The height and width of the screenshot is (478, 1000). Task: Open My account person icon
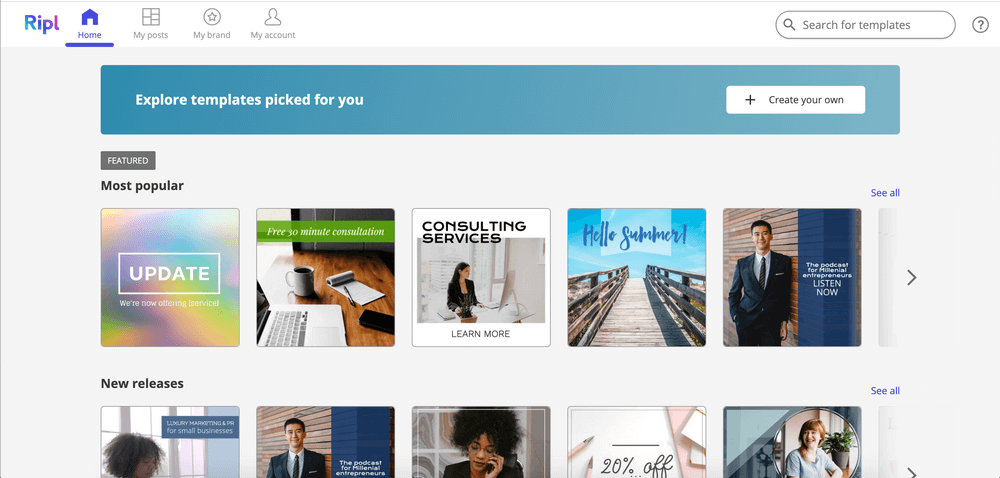(x=273, y=17)
